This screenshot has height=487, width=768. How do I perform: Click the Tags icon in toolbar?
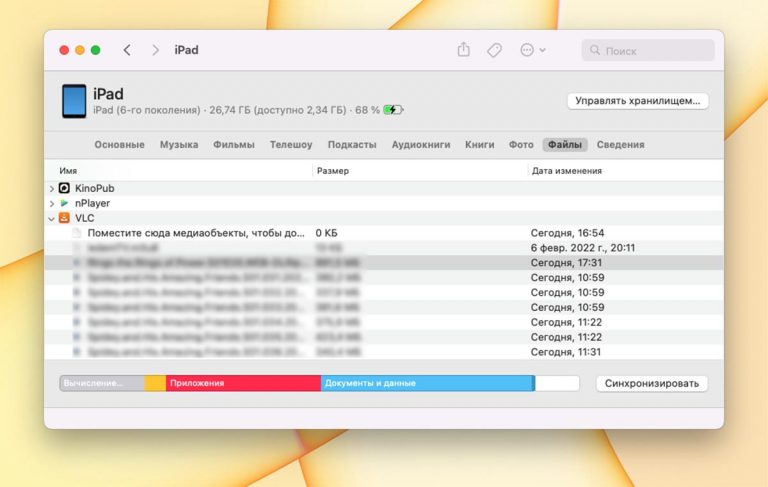[494, 50]
